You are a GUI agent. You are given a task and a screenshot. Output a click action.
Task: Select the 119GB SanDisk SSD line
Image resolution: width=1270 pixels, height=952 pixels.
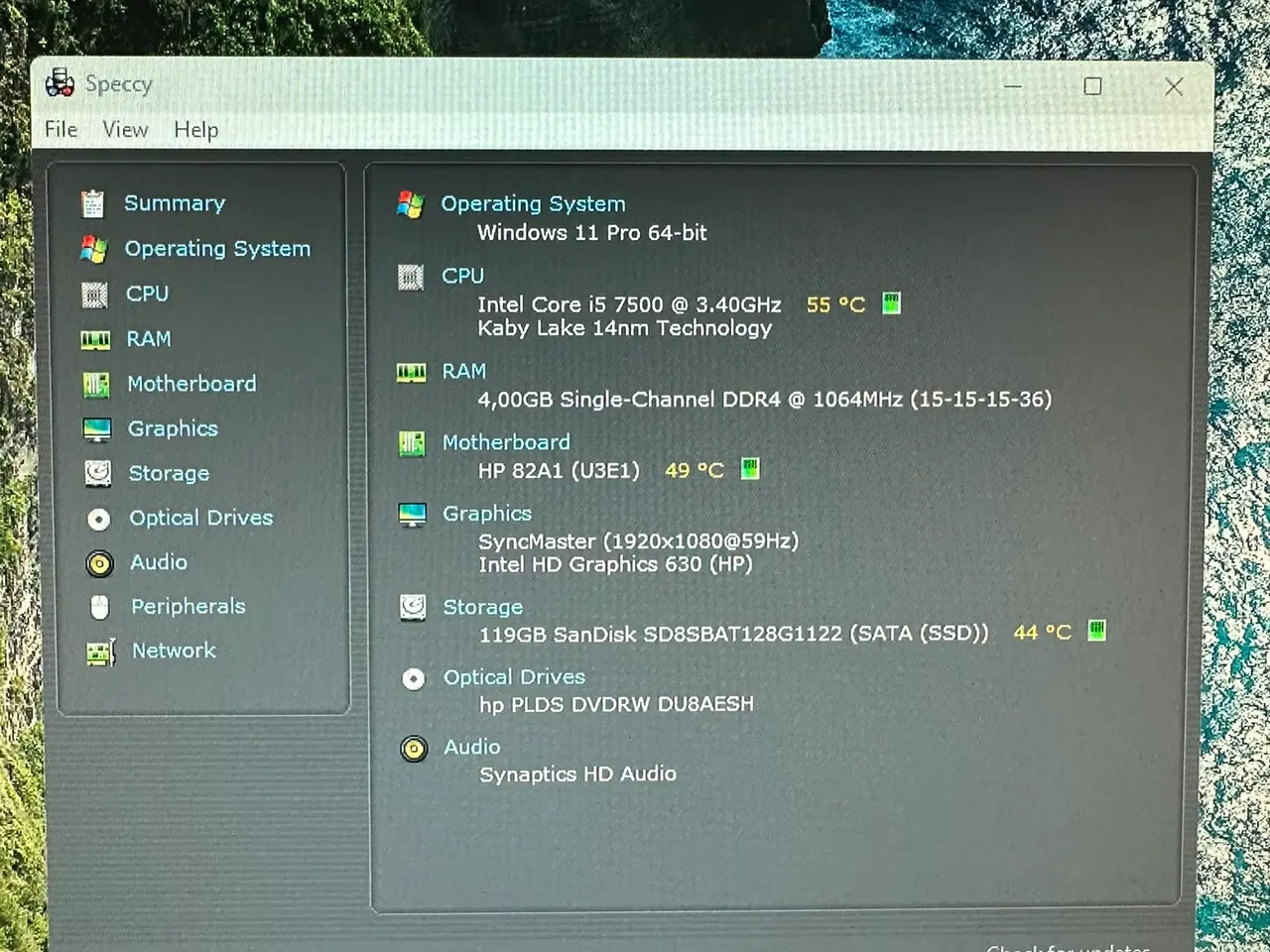click(734, 634)
